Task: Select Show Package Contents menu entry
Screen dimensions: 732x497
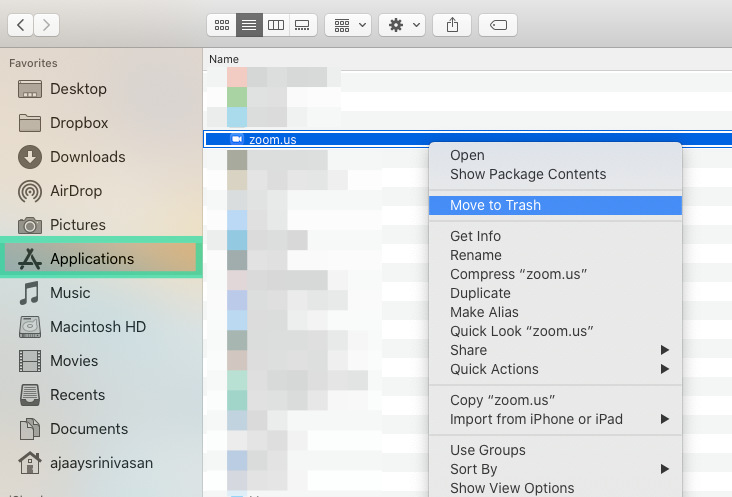Action: tap(528, 174)
